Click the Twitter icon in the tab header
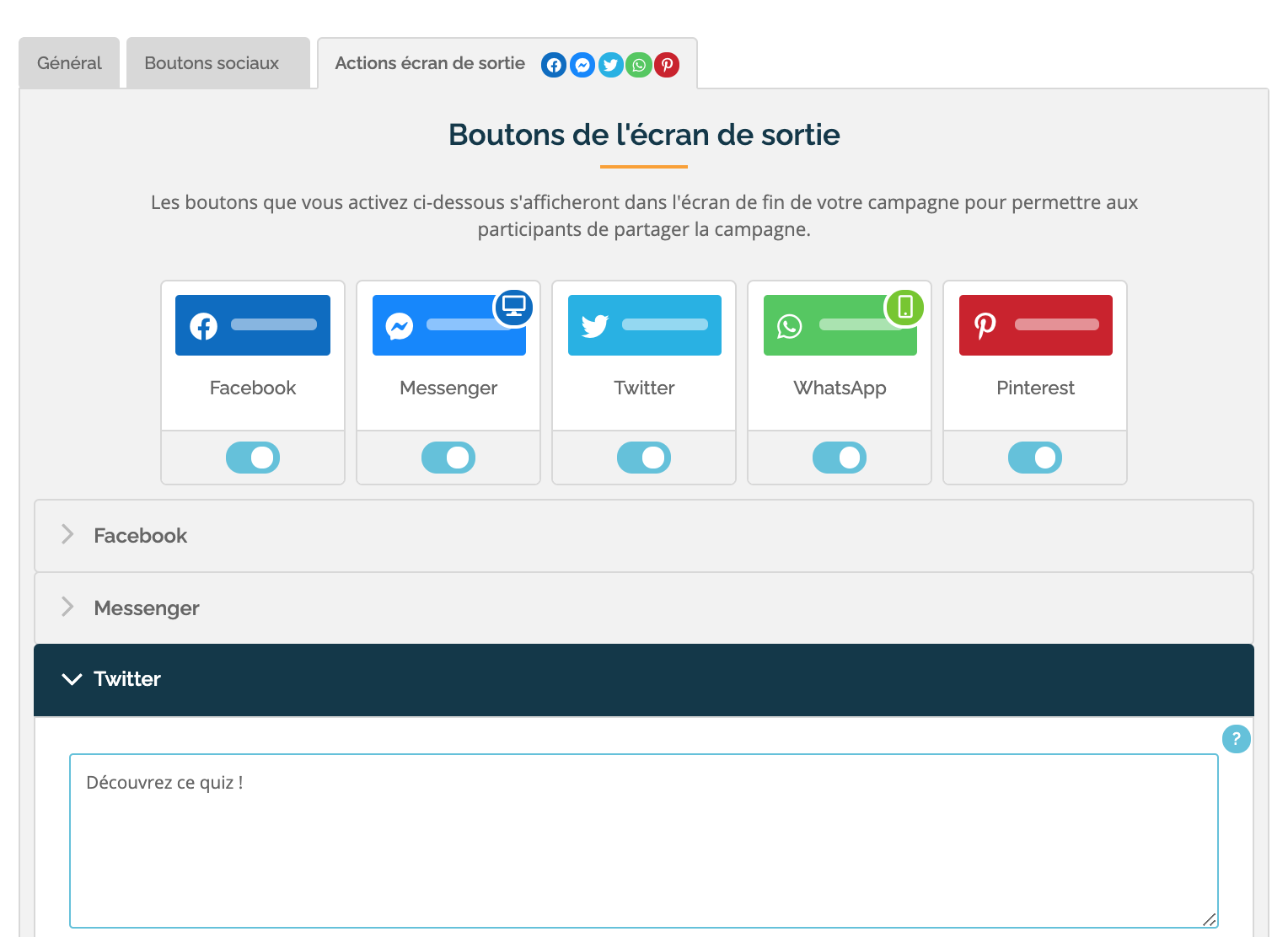 click(x=611, y=65)
